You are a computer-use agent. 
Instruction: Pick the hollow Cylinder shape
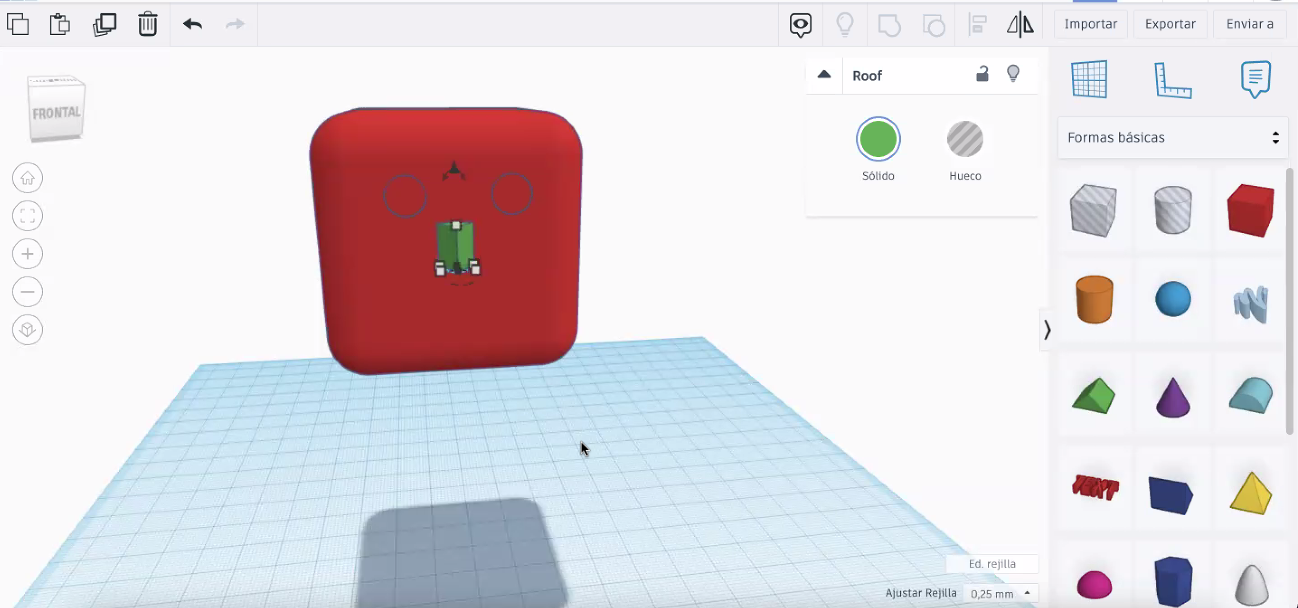1173,210
